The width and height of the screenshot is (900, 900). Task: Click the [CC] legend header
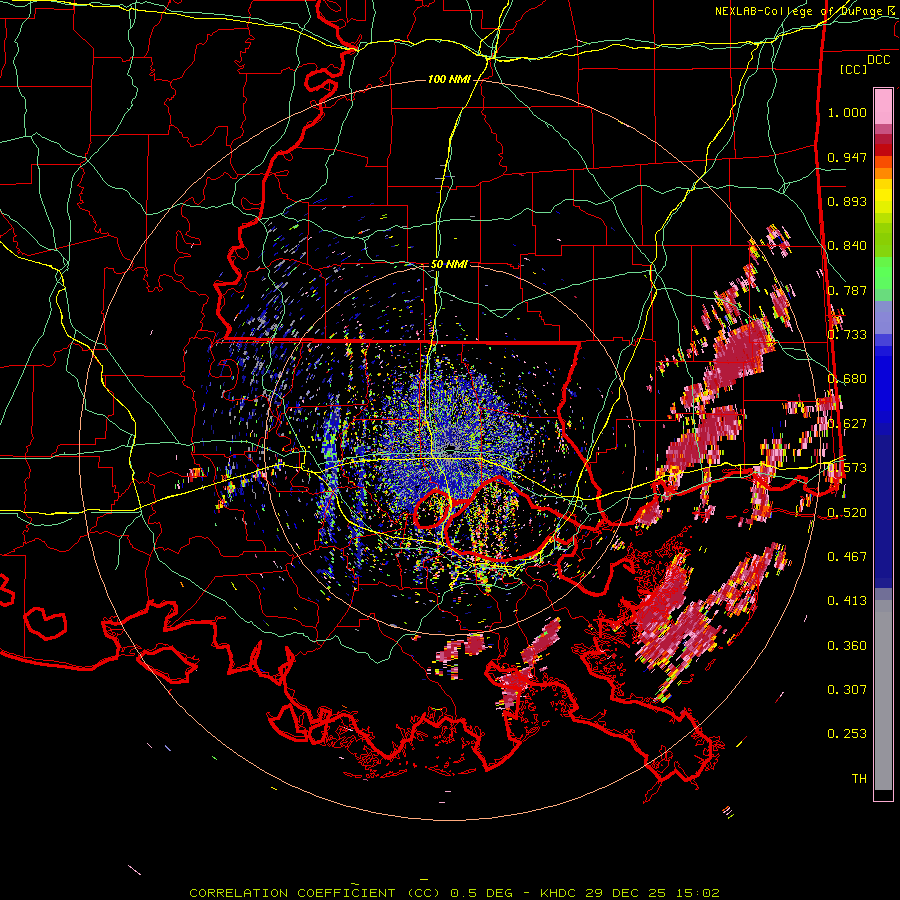pyautogui.click(x=854, y=69)
